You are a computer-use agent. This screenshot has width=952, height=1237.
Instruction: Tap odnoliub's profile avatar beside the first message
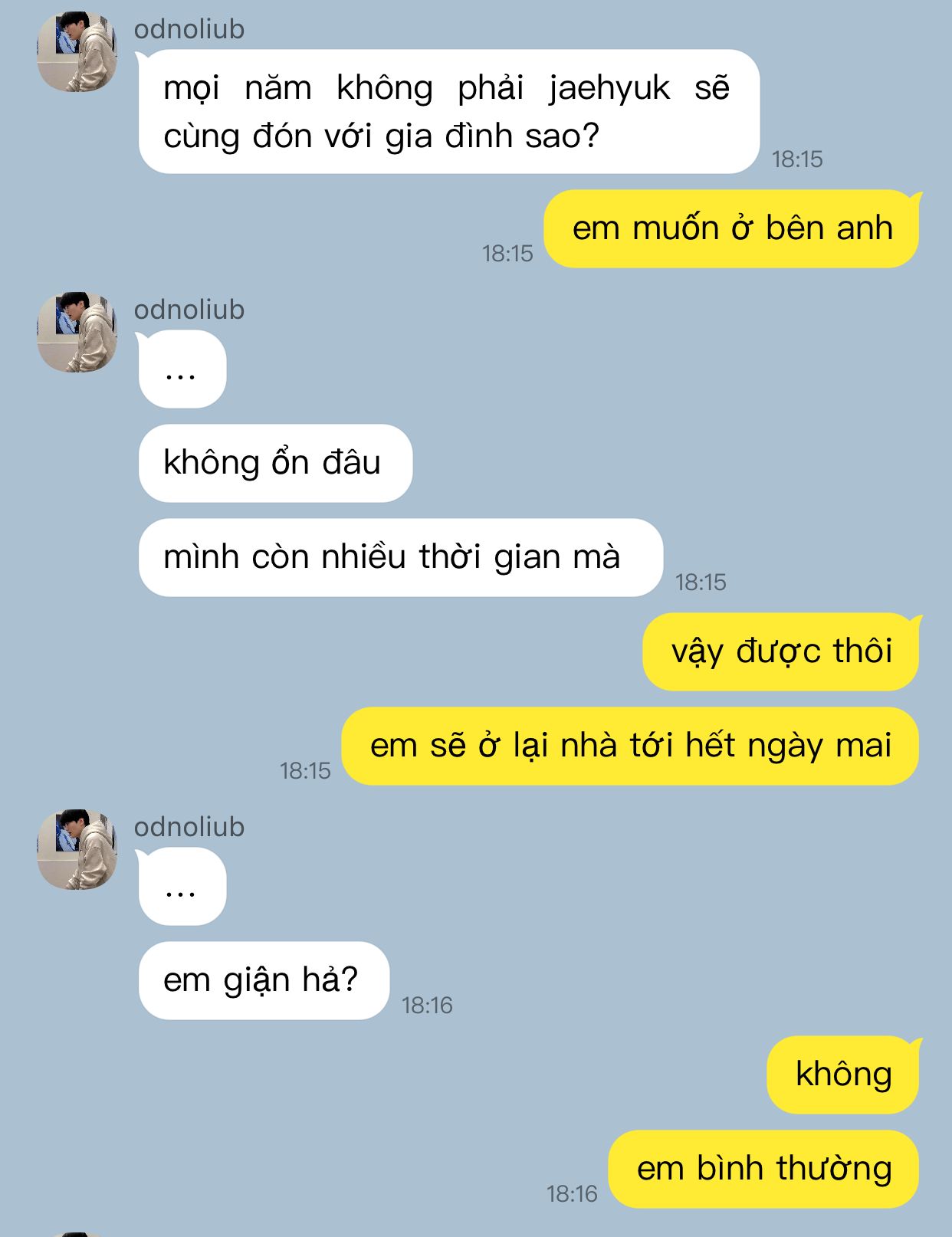click(x=77, y=51)
